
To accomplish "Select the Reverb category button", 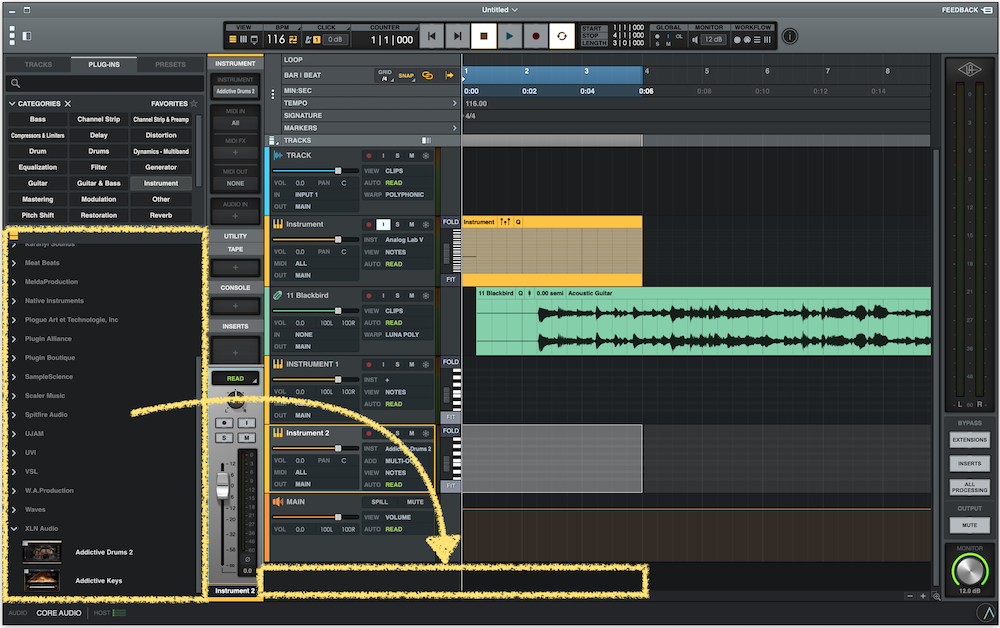I will 161,215.
